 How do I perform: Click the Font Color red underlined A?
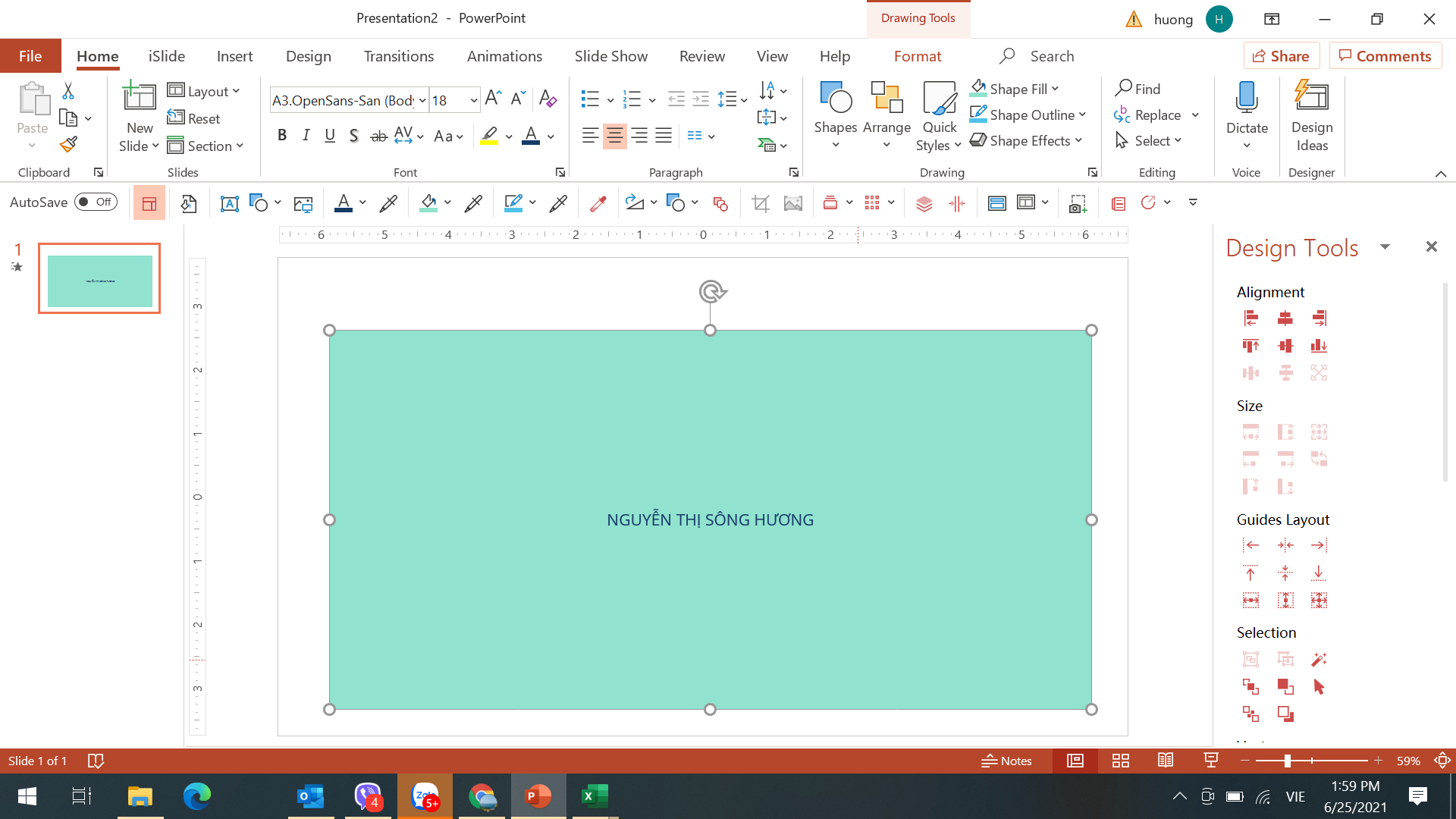(x=531, y=136)
